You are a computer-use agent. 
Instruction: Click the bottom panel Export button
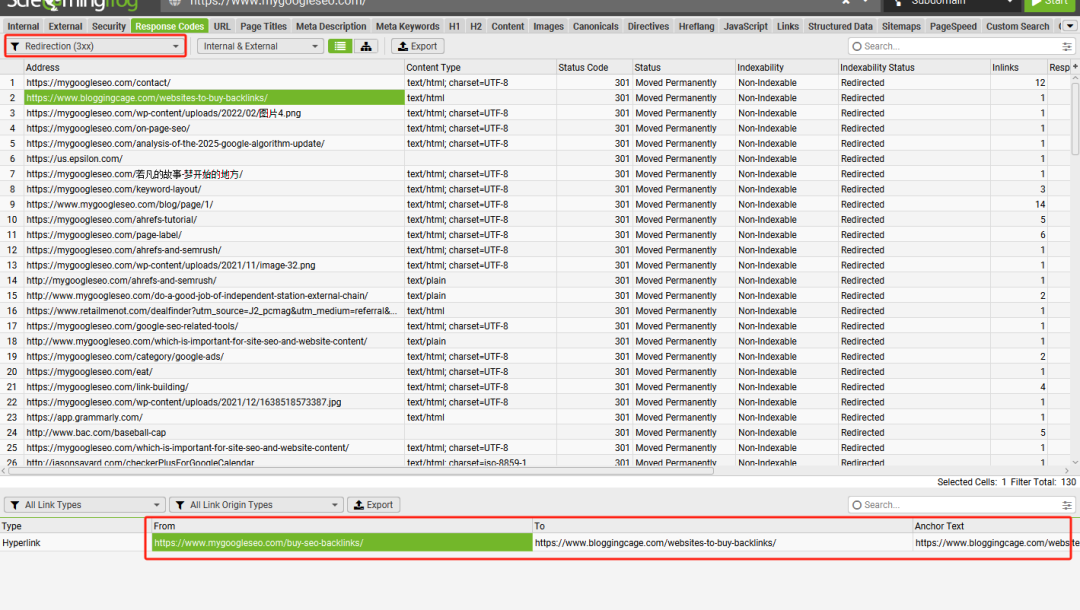(373, 505)
